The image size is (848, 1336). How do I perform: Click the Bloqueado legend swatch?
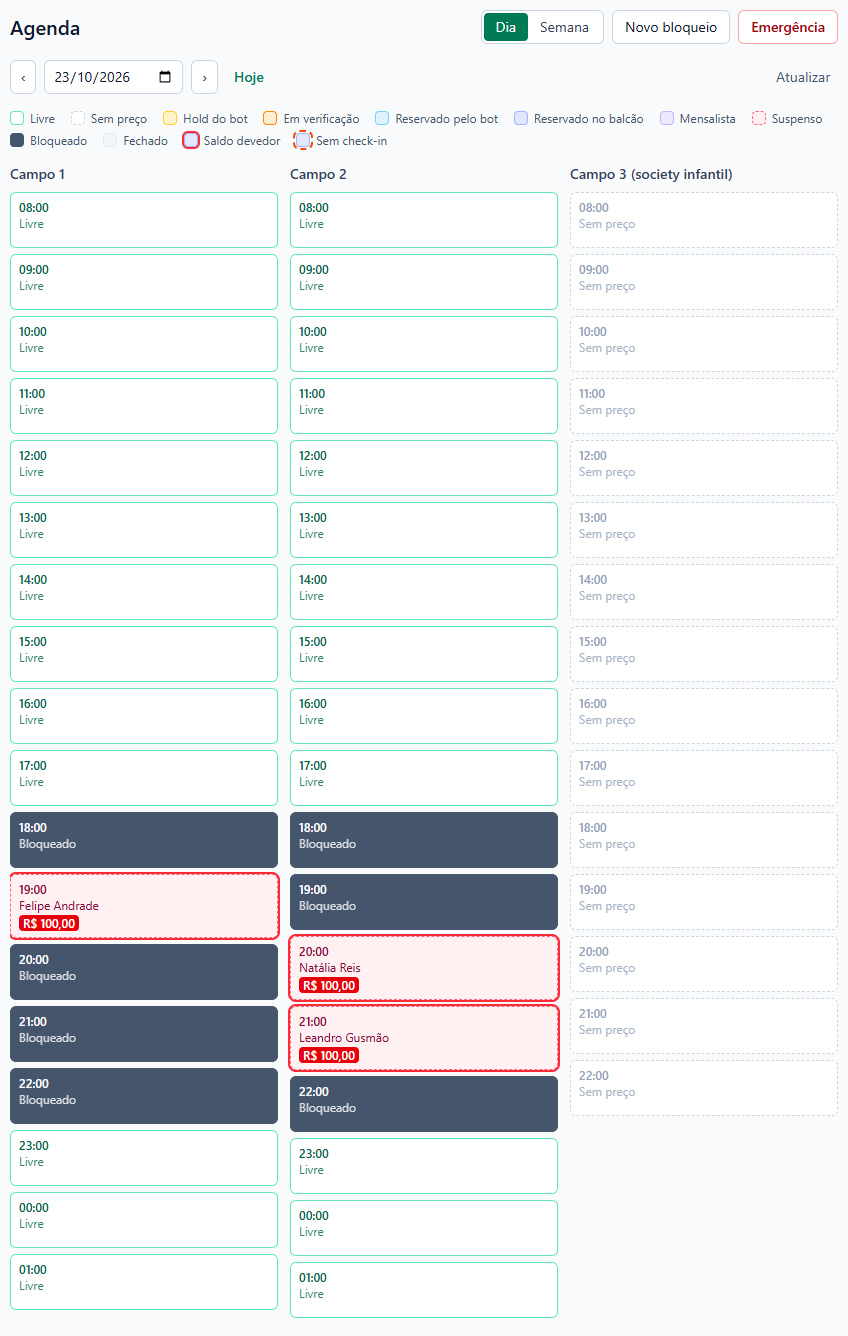[17, 141]
